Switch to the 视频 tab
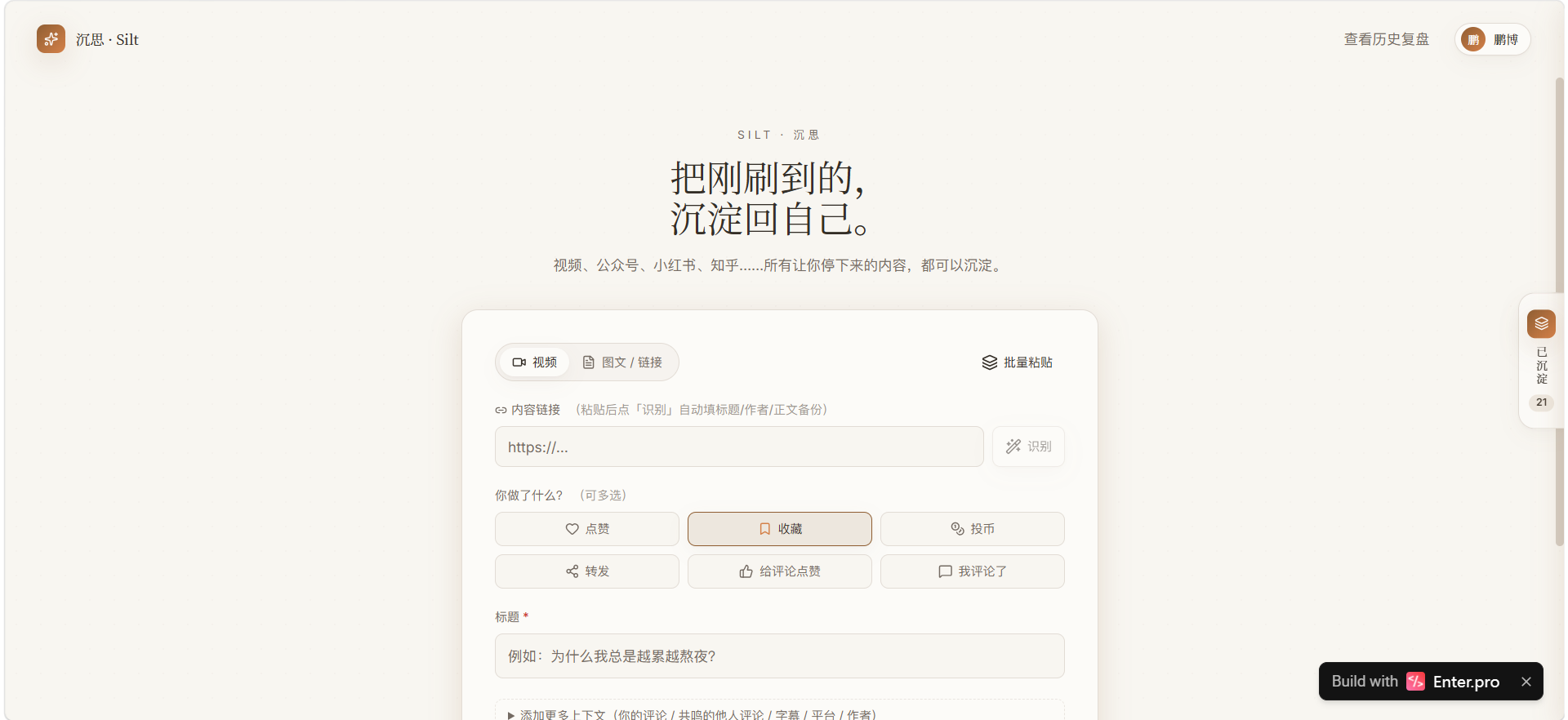 pos(534,362)
